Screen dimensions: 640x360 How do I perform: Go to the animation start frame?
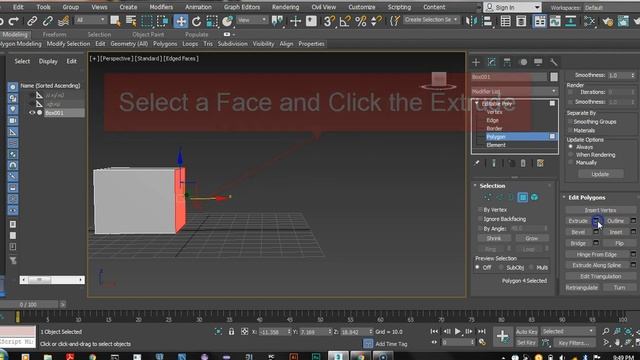(434, 331)
